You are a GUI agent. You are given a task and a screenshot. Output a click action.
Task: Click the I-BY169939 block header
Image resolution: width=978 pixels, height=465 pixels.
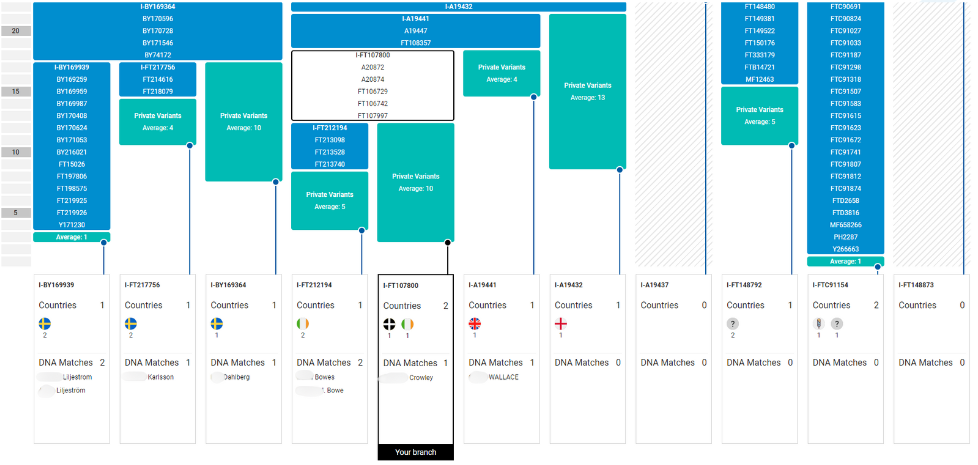[x=72, y=67]
